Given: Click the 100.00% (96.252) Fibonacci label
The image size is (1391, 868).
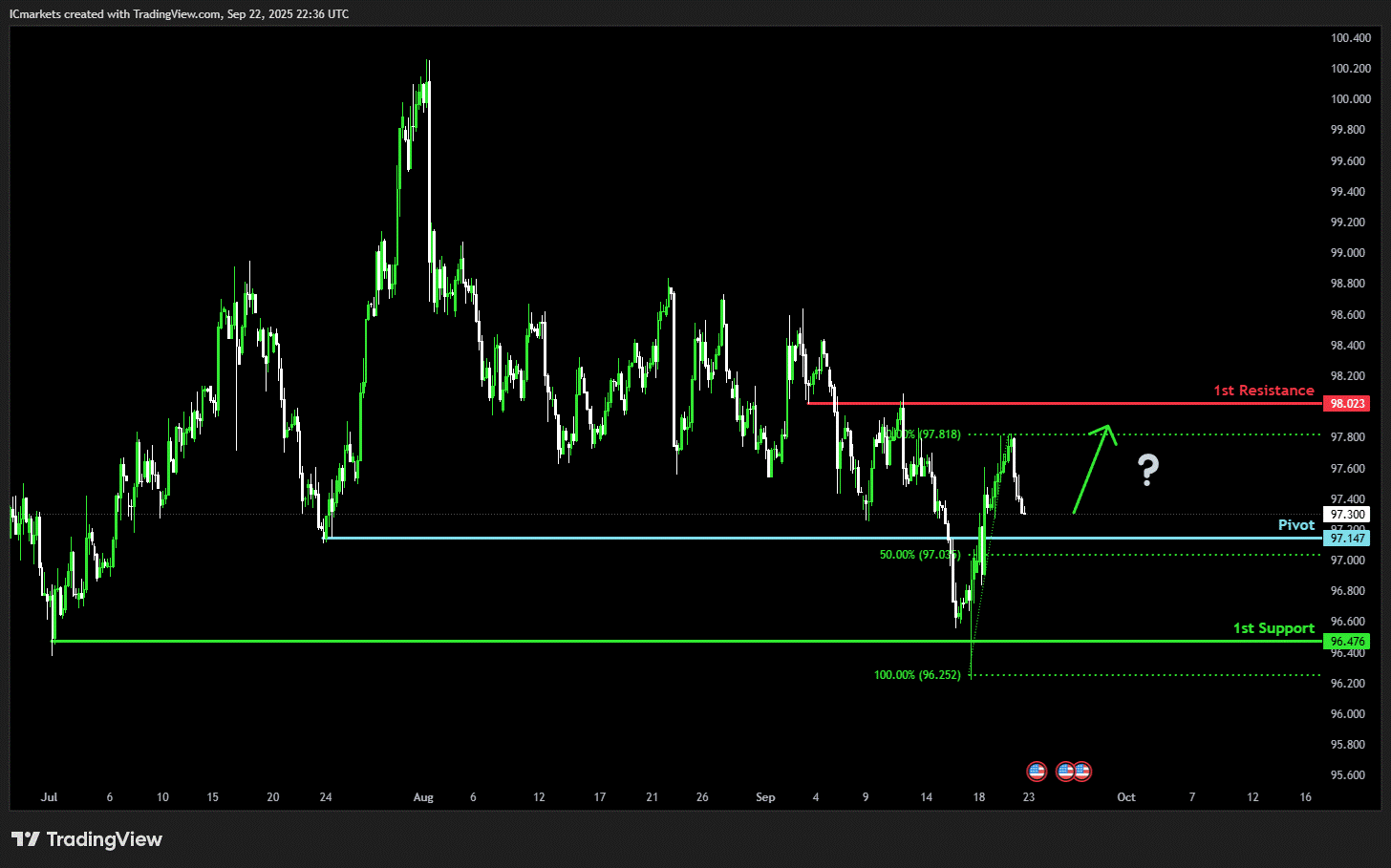Looking at the screenshot, I should pos(917,675).
